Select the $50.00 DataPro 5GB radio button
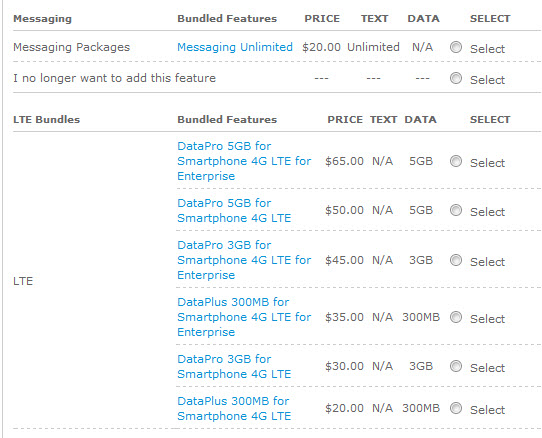The image size is (542, 438). pyautogui.click(x=456, y=210)
